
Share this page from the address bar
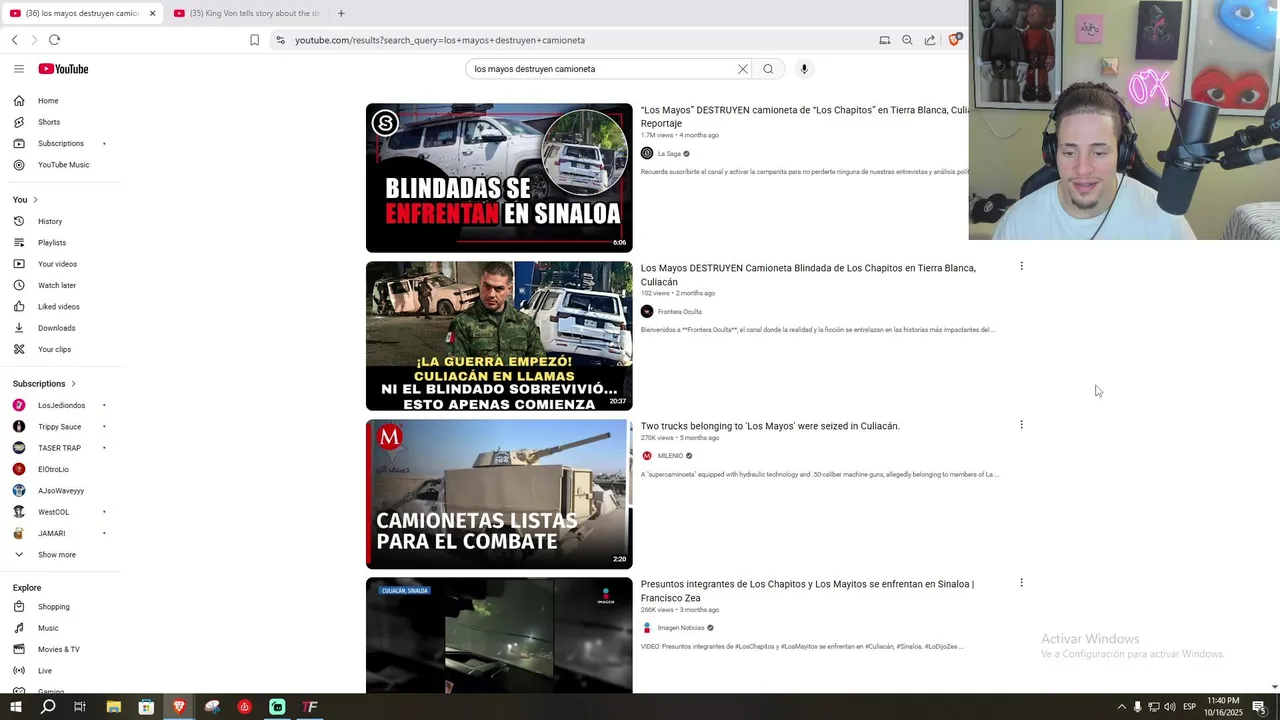(x=930, y=40)
